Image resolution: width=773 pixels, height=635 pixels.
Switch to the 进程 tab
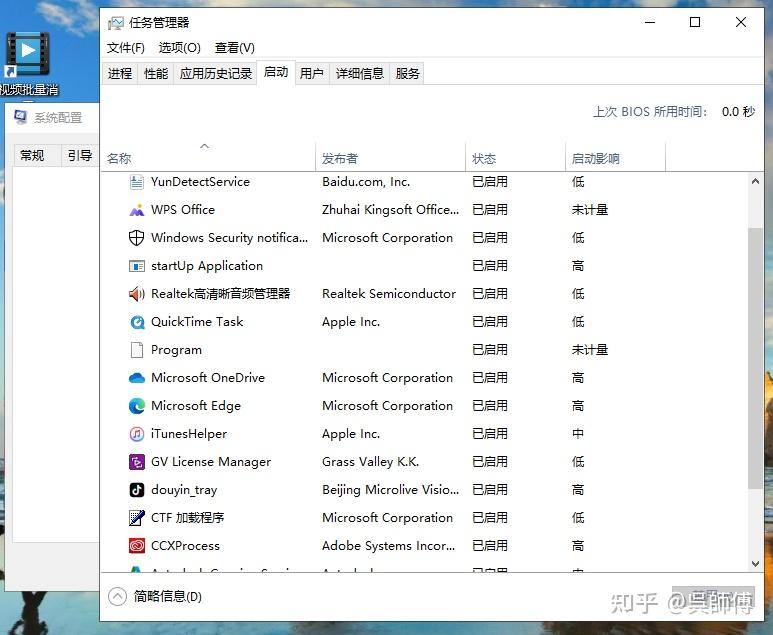[120, 73]
